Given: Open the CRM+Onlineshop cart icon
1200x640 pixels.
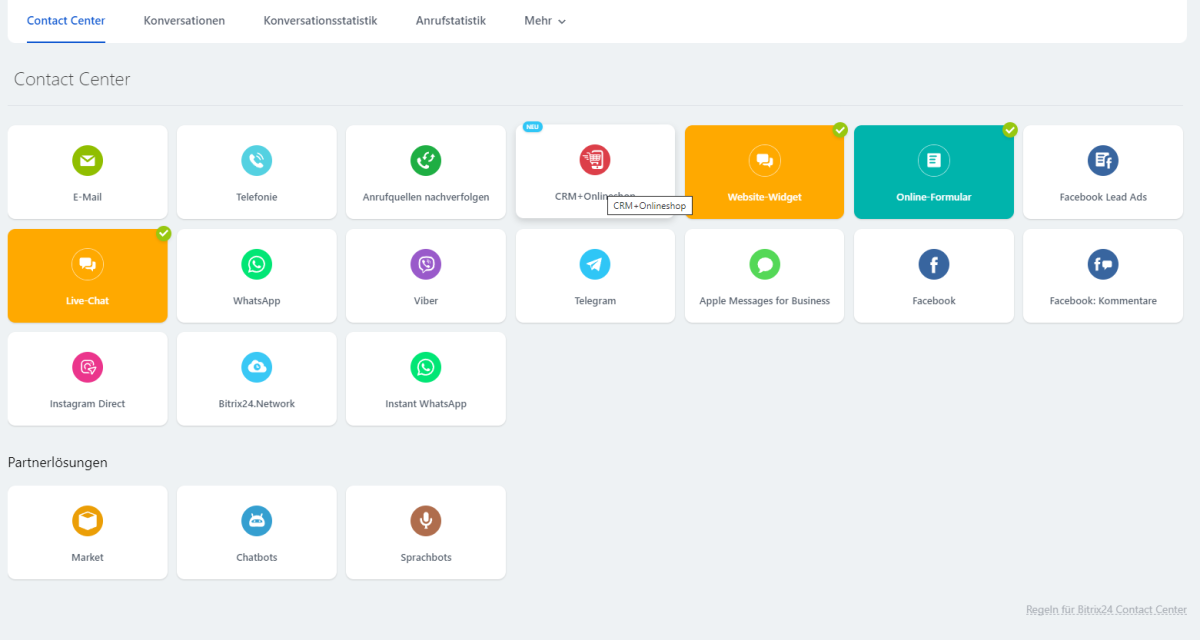Looking at the screenshot, I should 595,160.
